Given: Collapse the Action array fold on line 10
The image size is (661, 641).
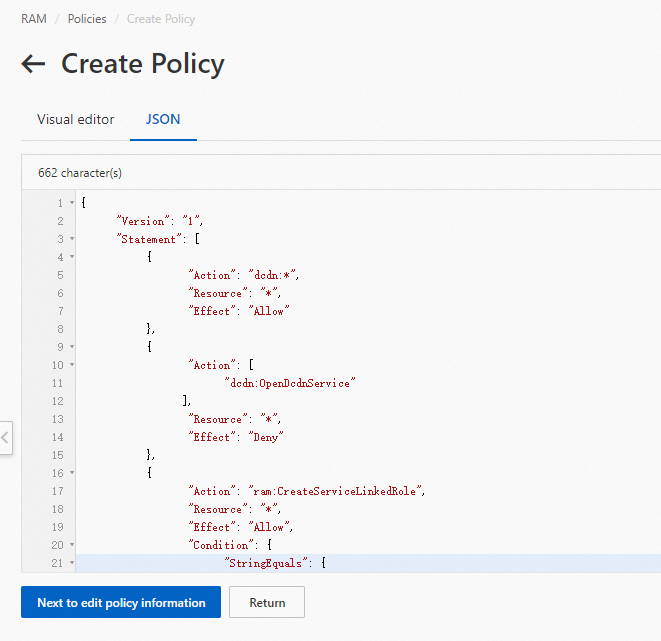Looking at the screenshot, I should point(72,365).
